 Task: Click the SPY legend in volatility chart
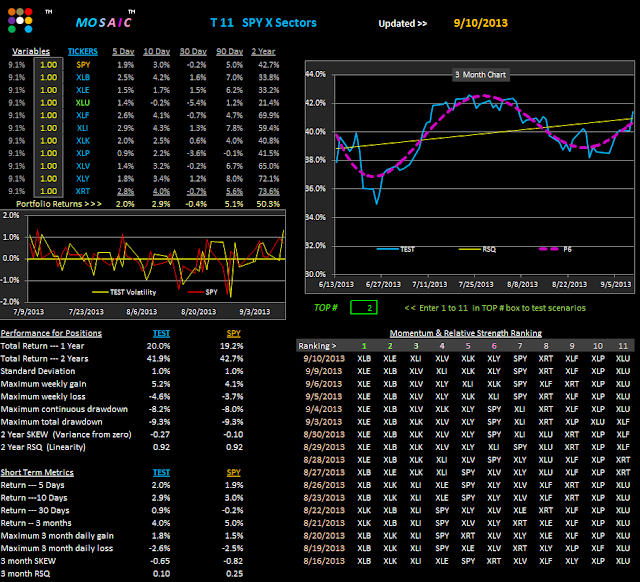click(x=205, y=292)
